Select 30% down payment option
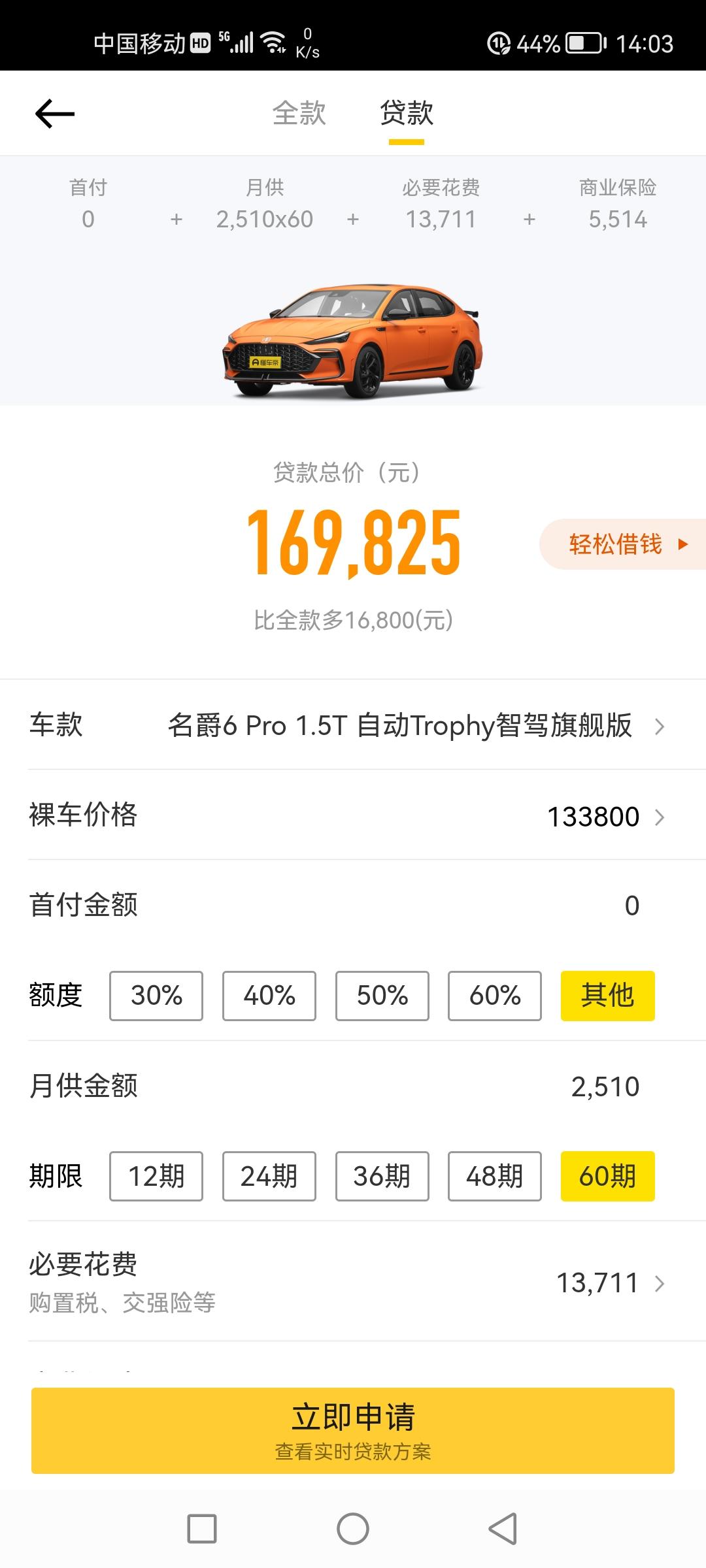Image resolution: width=706 pixels, height=1568 pixels. (x=156, y=996)
